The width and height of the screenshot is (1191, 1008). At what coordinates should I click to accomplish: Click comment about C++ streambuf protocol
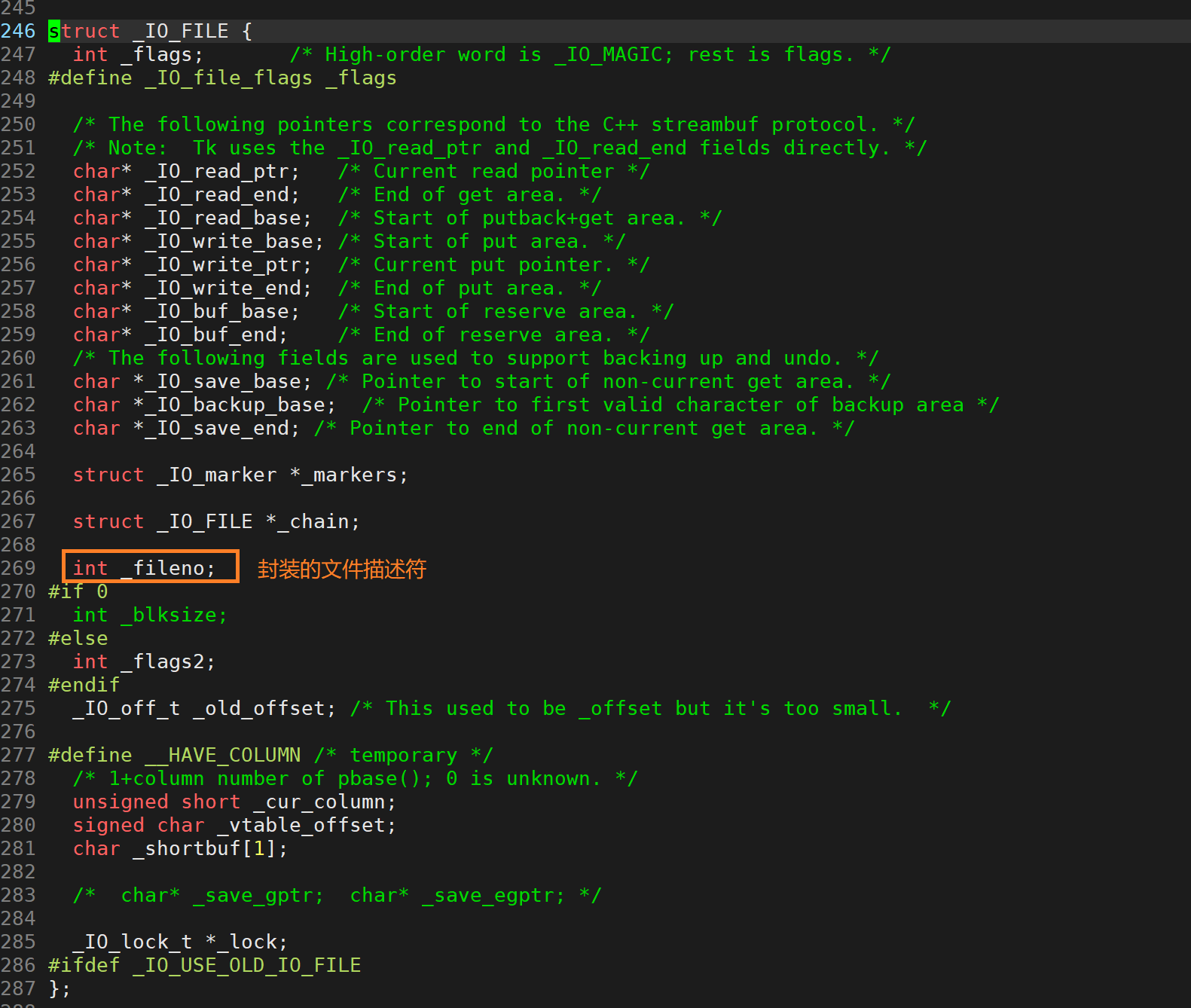493,124
